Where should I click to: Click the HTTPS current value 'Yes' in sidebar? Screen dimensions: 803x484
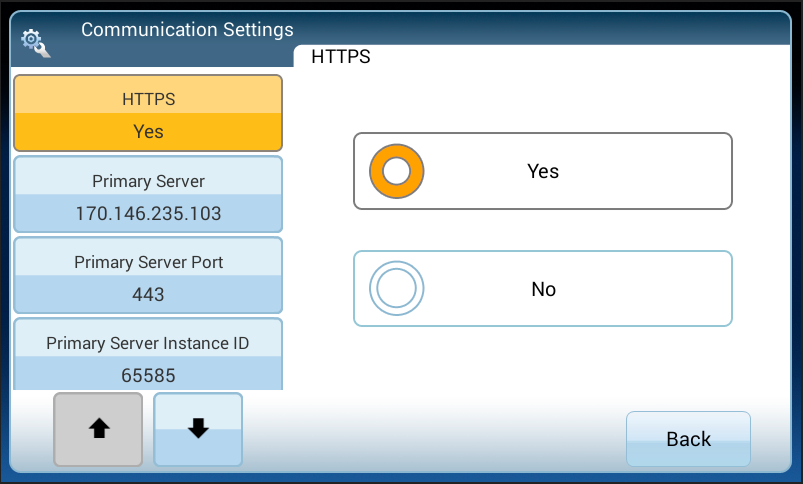pos(148,131)
